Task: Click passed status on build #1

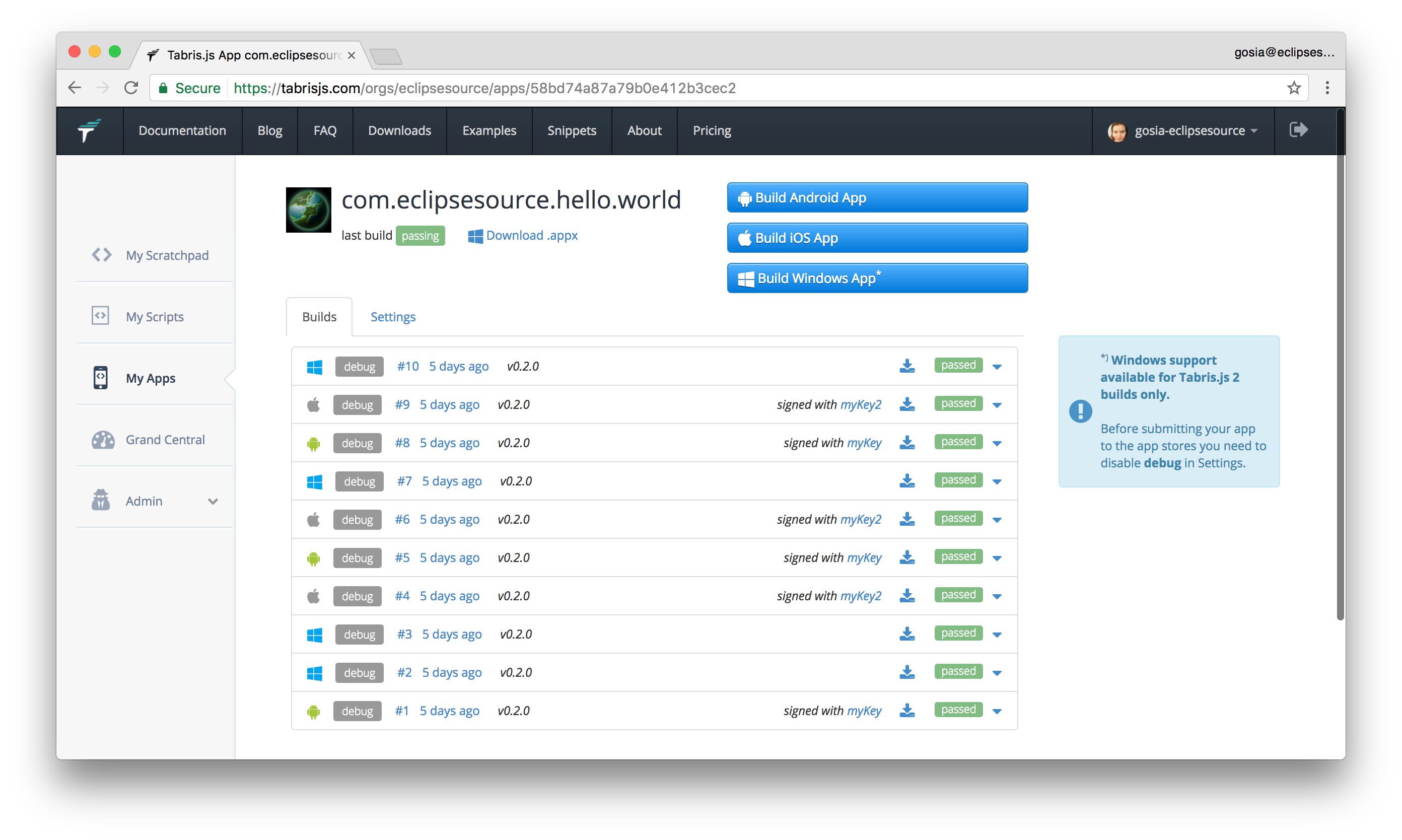Action: click(x=958, y=710)
